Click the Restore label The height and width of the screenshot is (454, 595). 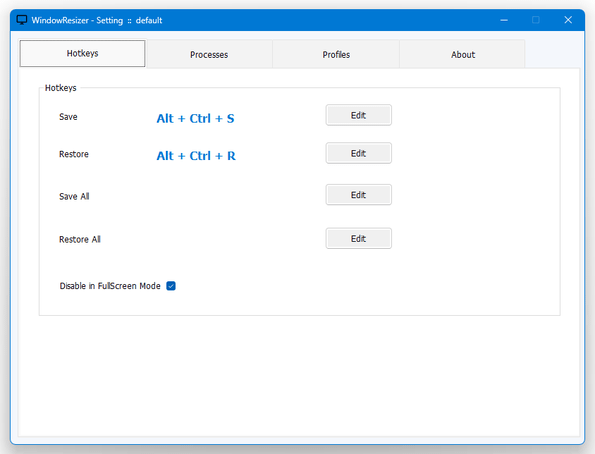tap(74, 154)
